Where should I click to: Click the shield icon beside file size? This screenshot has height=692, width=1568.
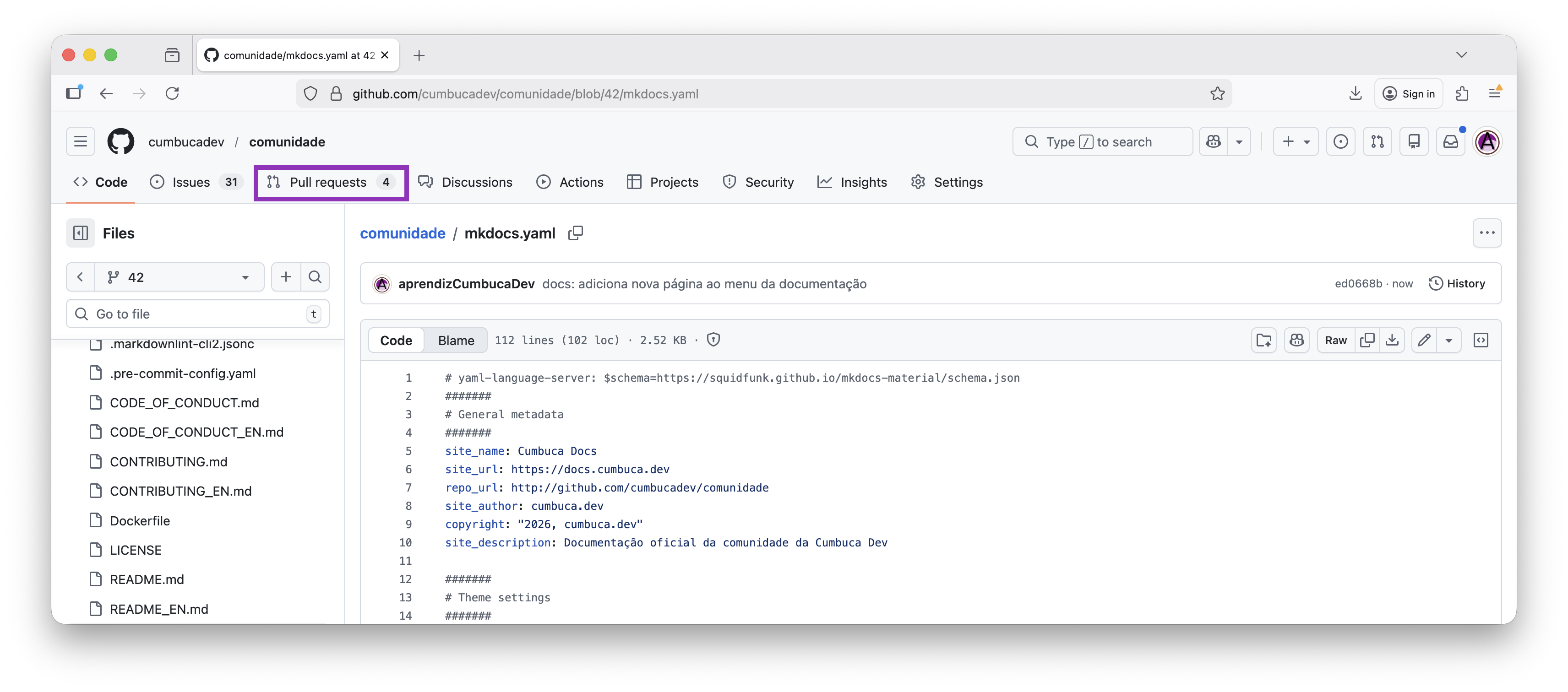pos(713,340)
